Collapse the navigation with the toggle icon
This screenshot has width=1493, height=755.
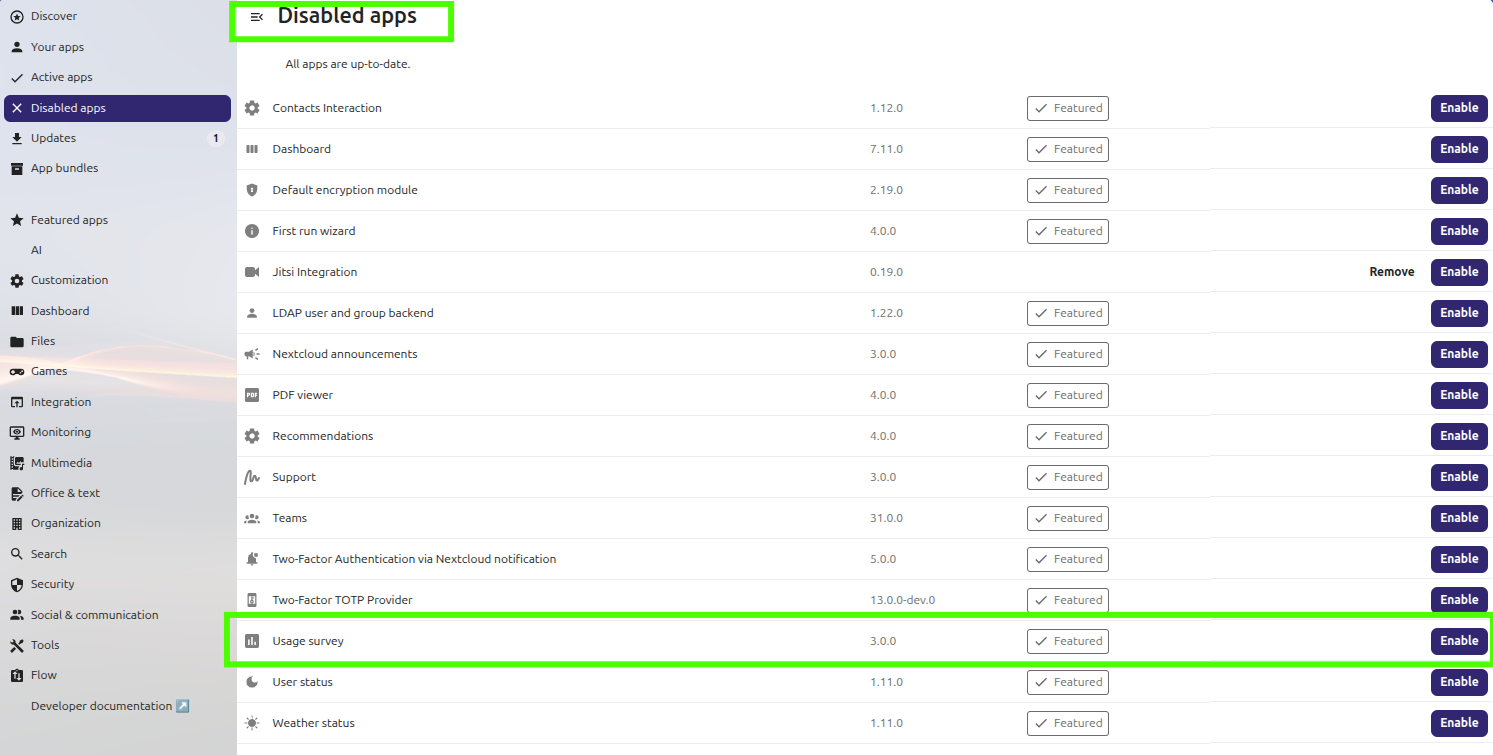tap(257, 17)
